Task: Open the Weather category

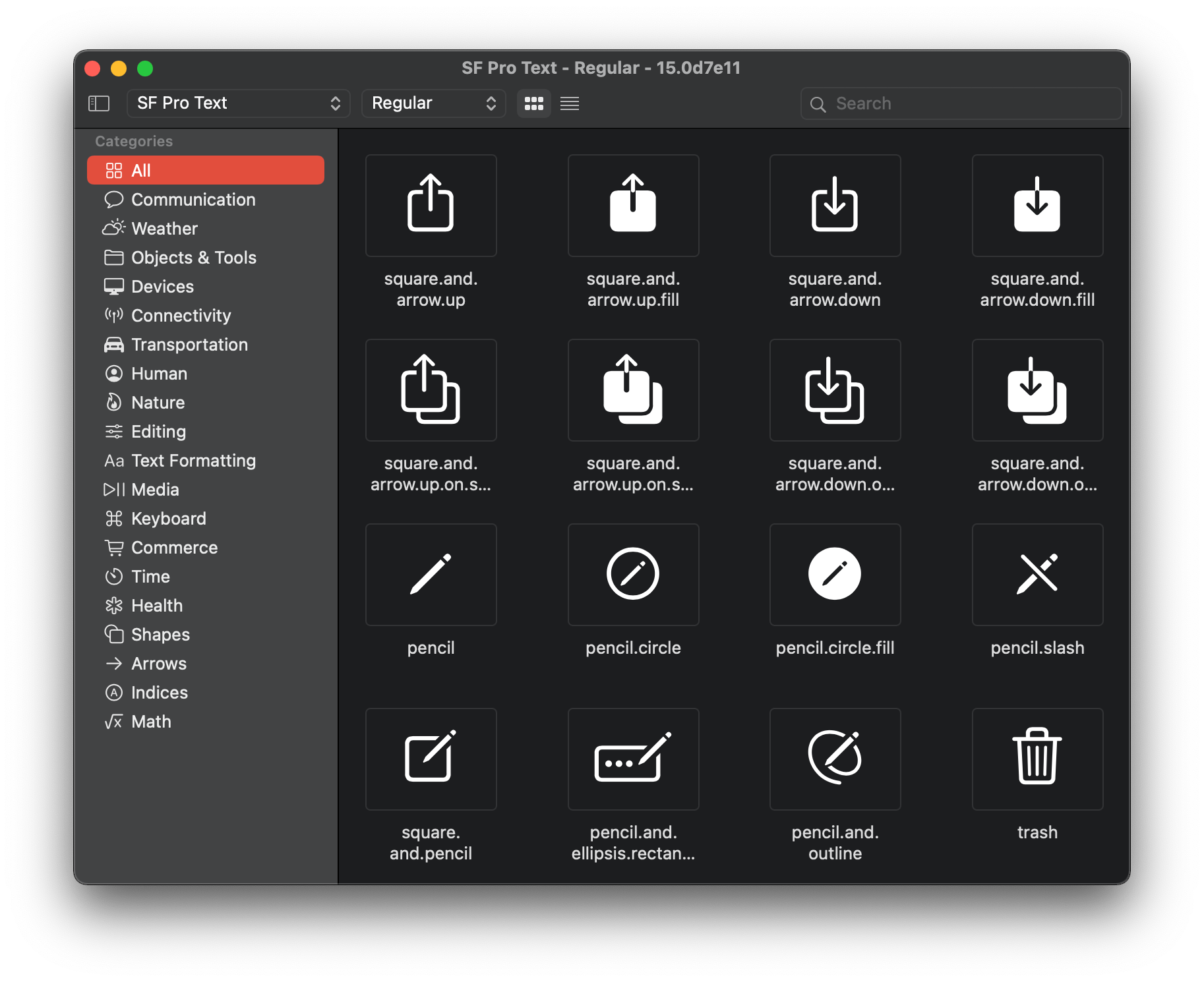Action: (x=206, y=229)
